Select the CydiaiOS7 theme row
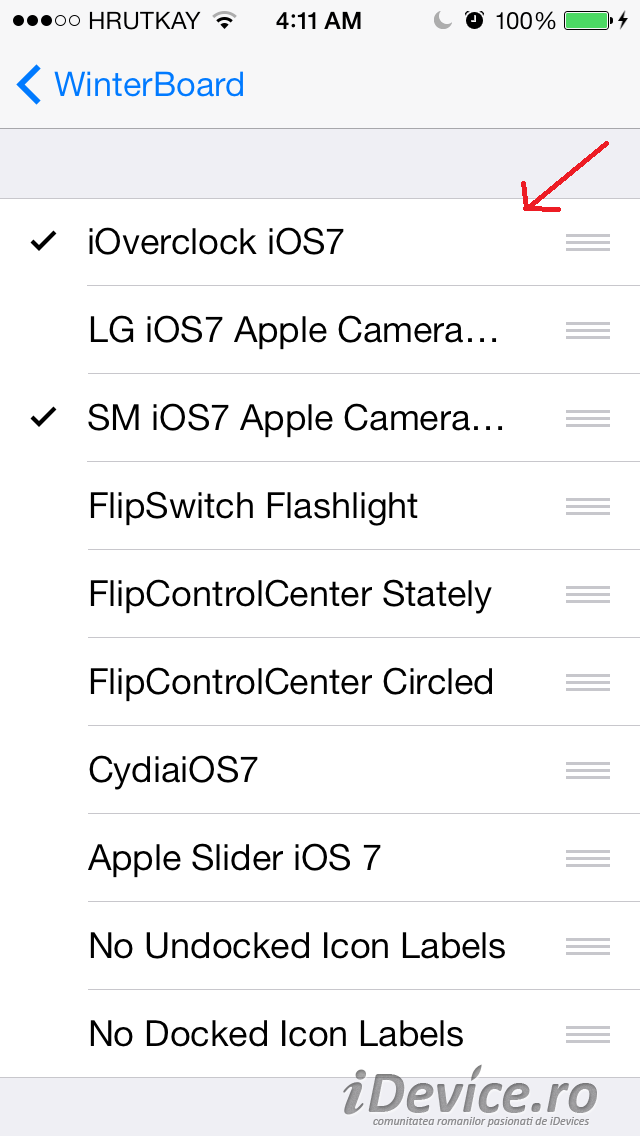Viewport: 640px width, 1136px height. pos(173,770)
